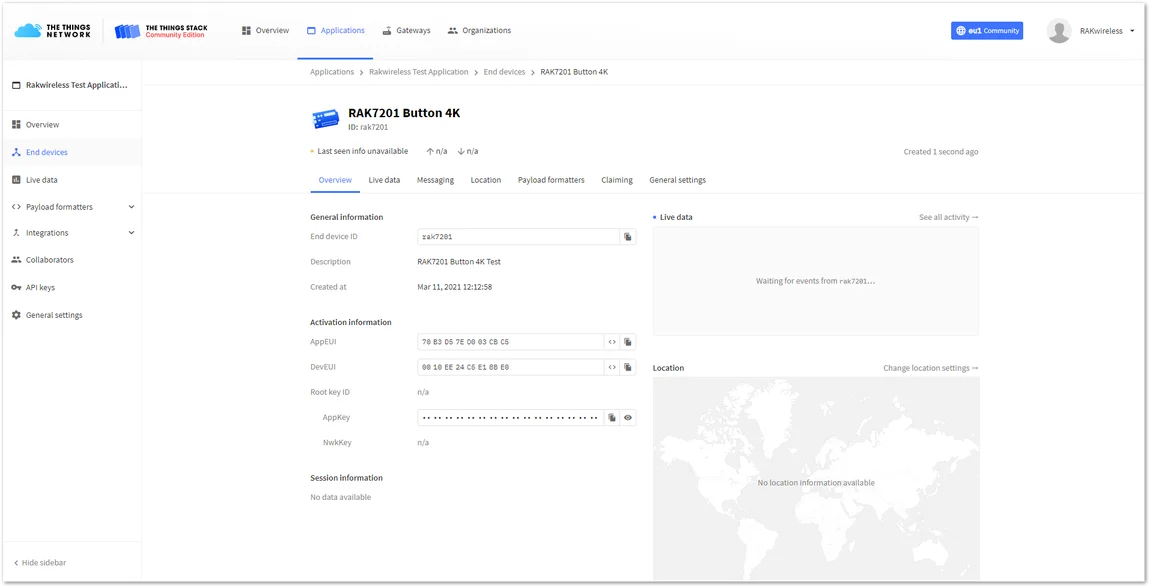Click the world map location panel
Image resolution: width=1150 pixels, height=587 pixels.
816,478
